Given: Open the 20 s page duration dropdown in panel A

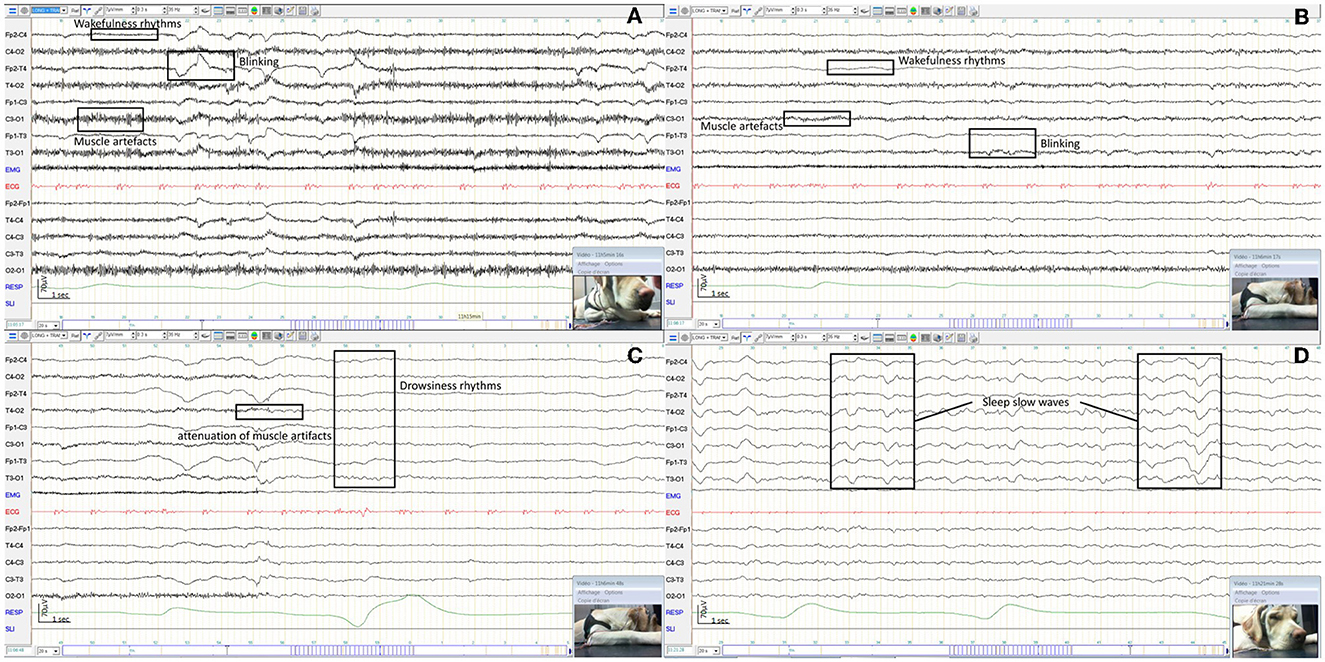Looking at the screenshot, I should [x=48, y=325].
